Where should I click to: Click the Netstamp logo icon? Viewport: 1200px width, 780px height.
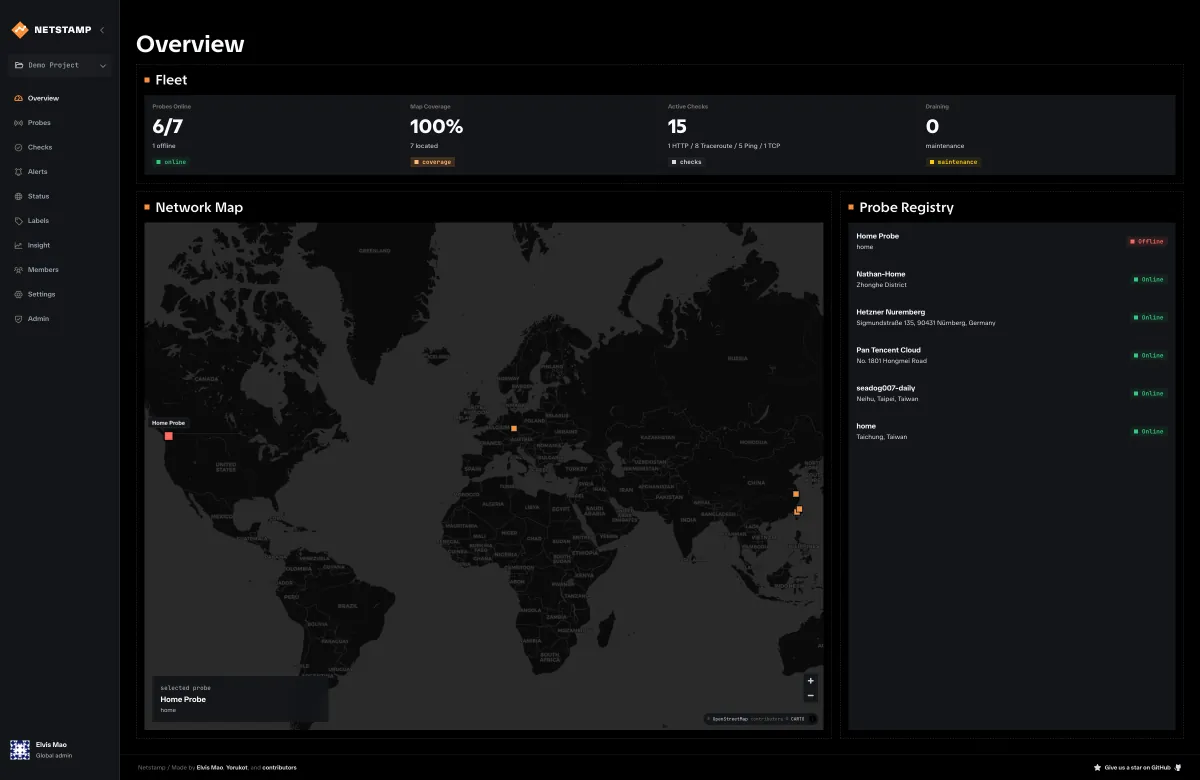pyautogui.click(x=20, y=30)
